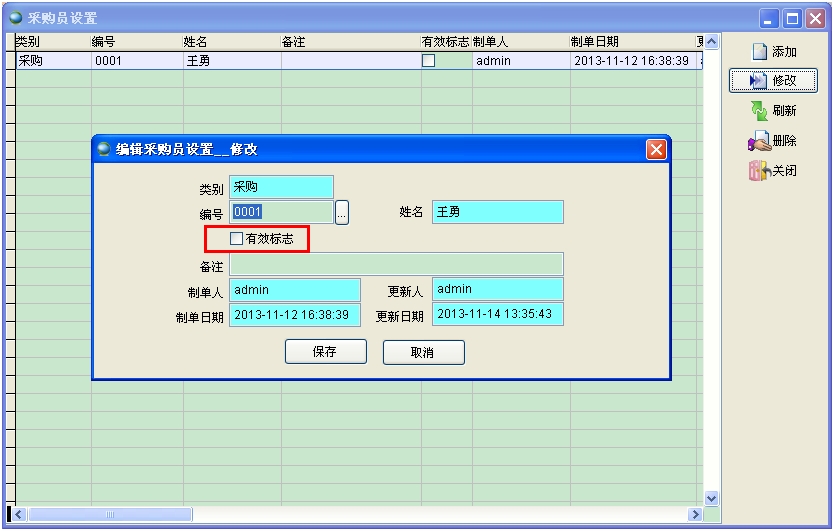Click the 关闭 (Close) icon button in sidebar
Image resolution: width=834 pixels, height=531 pixels.
coord(773,171)
